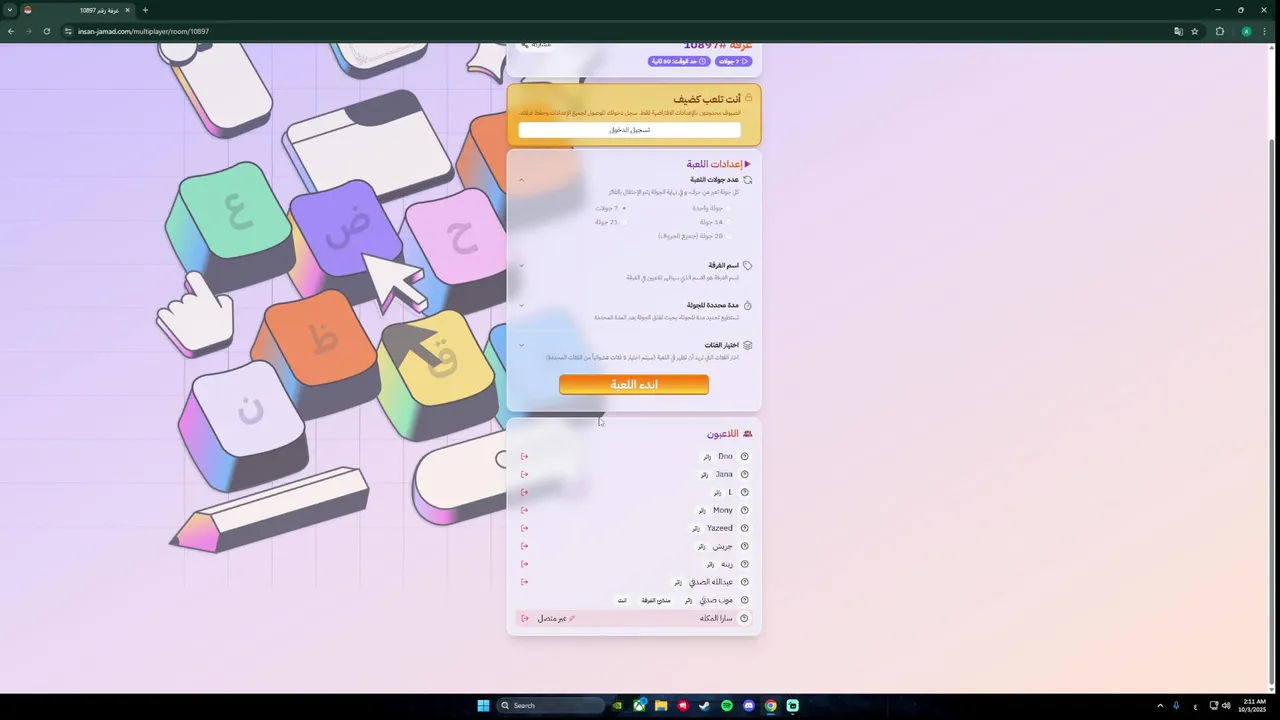Click the players group icon next to اللاعبون
Viewport: 1280px width, 720px height.
(747, 434)
